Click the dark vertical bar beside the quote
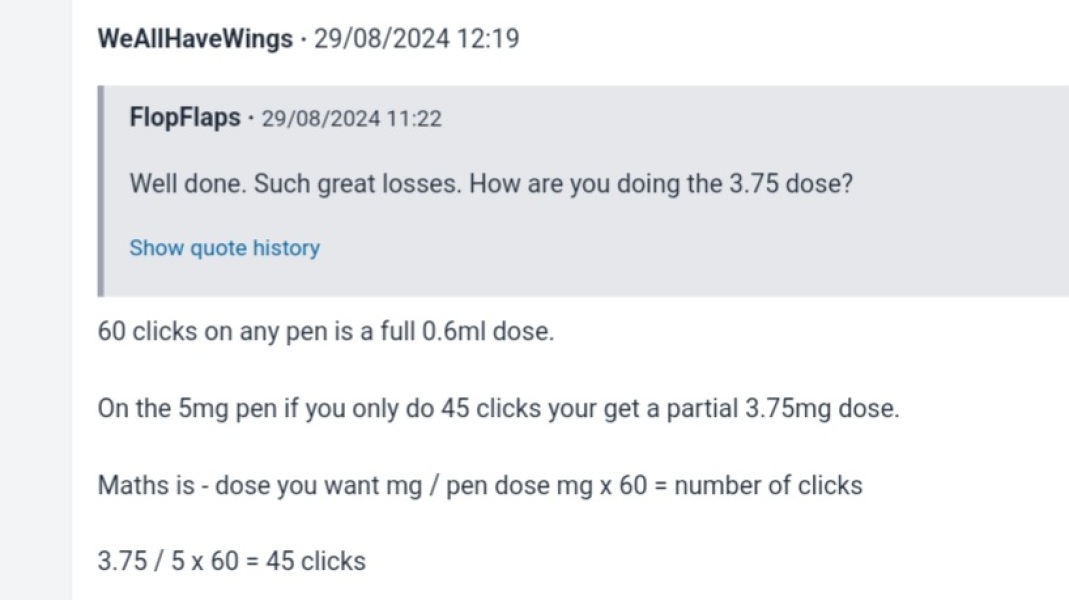Viewport: 1069px width, 600px height. 101,190
